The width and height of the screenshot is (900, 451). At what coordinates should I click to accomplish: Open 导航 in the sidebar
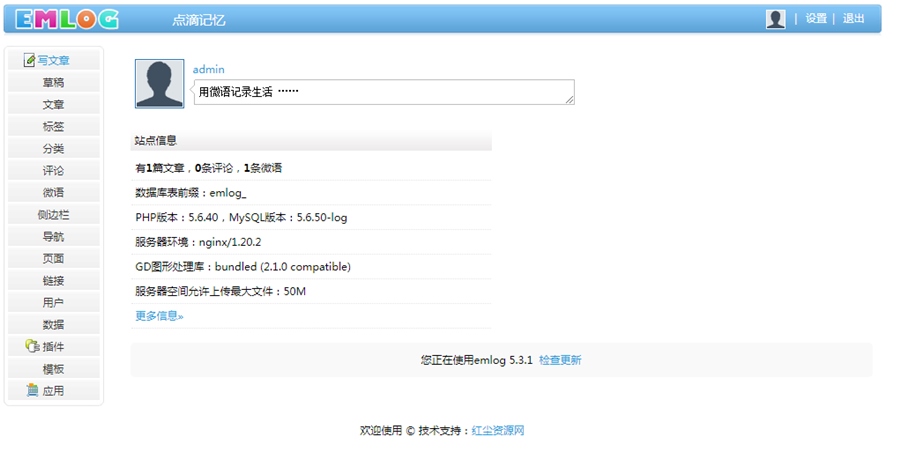coord(53,236)
